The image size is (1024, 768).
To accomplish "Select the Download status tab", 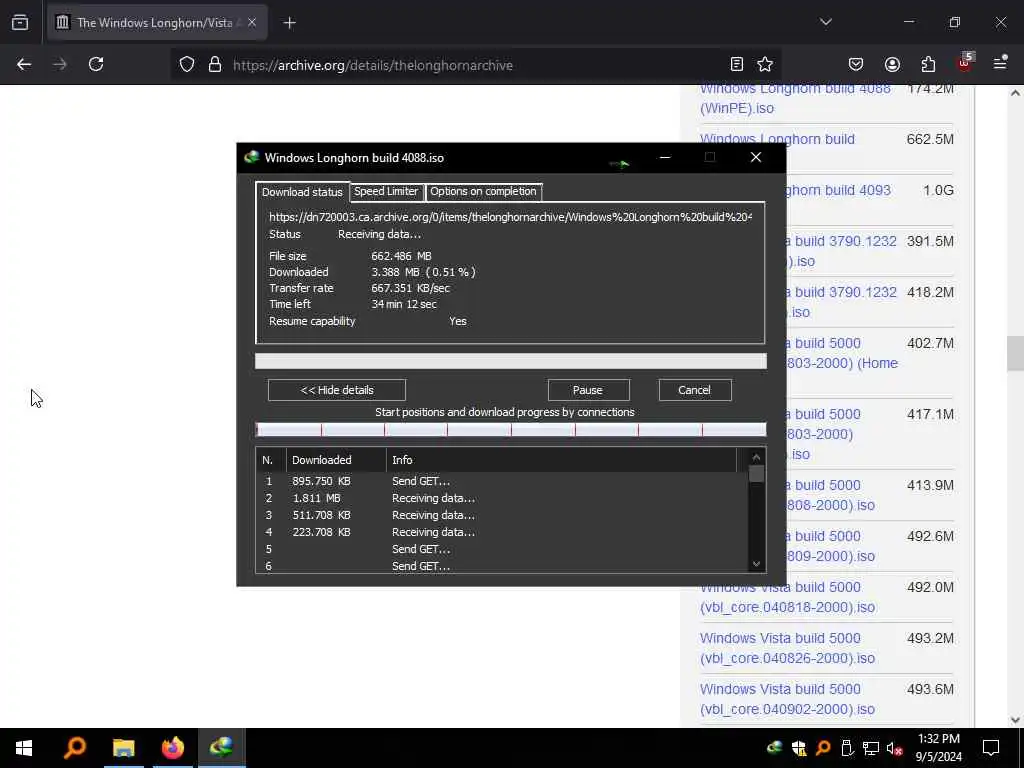I will click(302, 192).
